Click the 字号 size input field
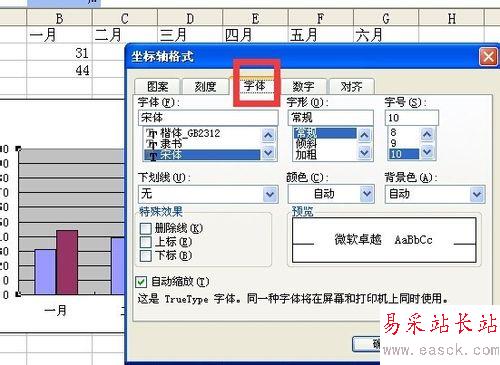The image size is (500, 365). click(x=412, y=118)
